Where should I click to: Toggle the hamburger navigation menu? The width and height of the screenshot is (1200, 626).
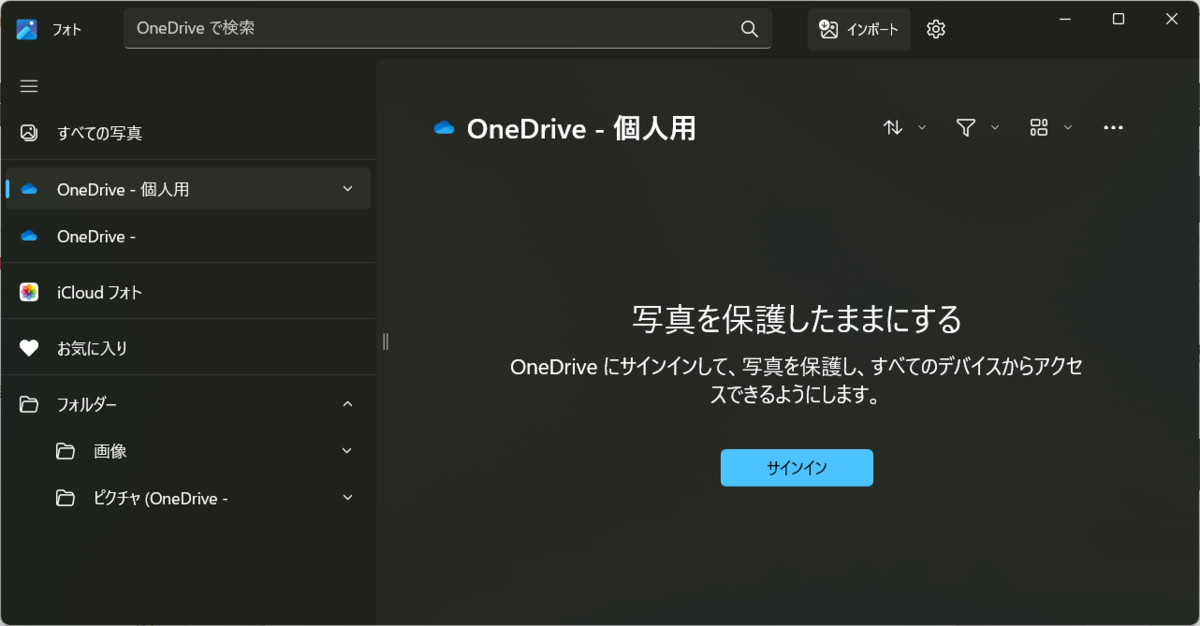pyautogui.click(x=29, y=86)
